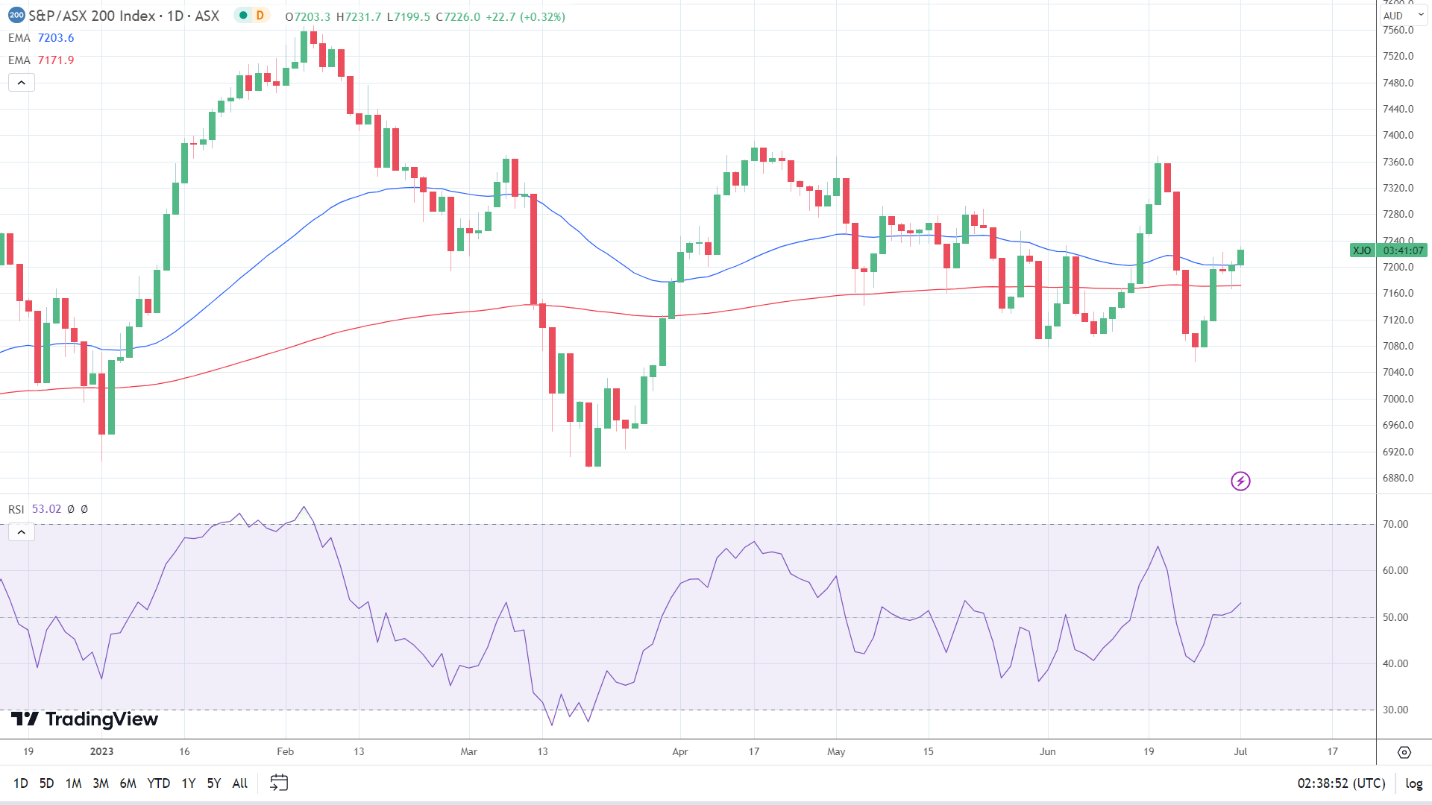Select the All date range

[x=240, y=783]
